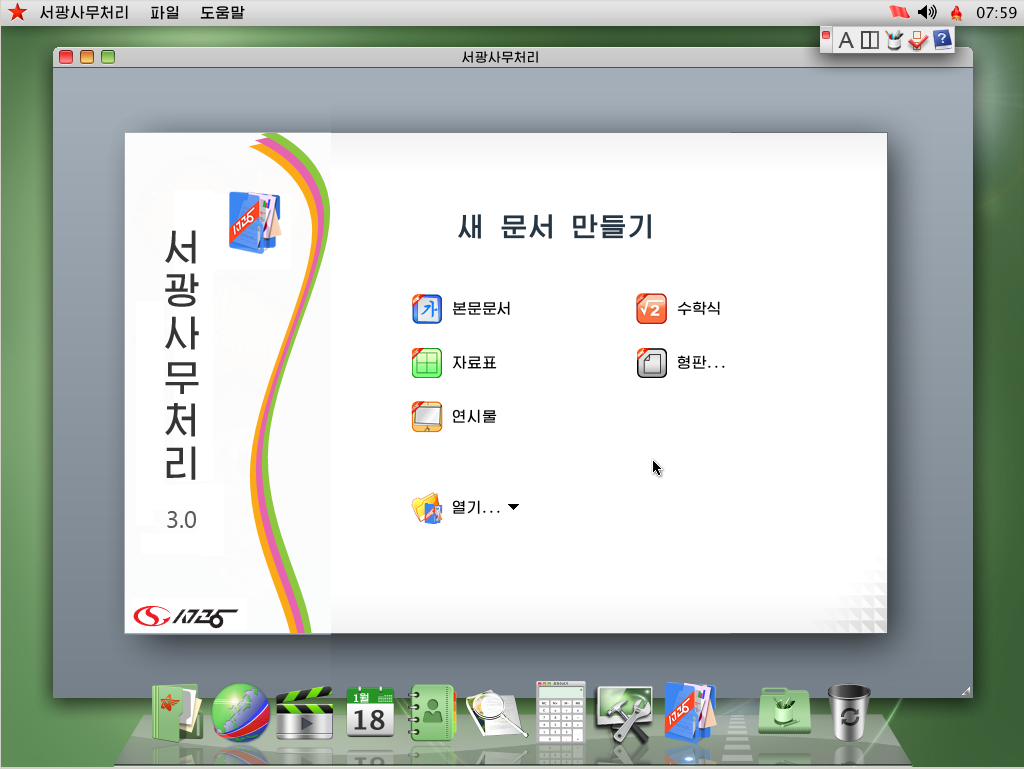Screen dimensions: 1024x769
Task: Open the 도움말 help menu
Action: (x=221, y=12)
